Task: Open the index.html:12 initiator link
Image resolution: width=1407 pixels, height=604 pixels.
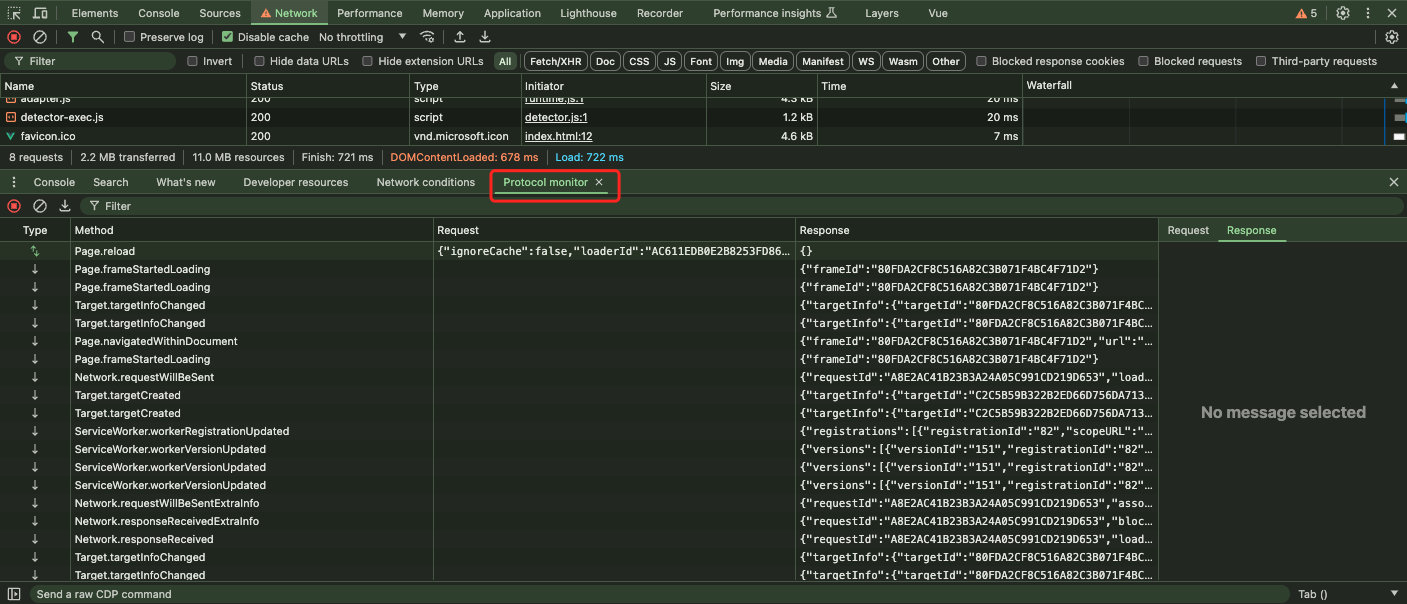Action: point(559,136)
